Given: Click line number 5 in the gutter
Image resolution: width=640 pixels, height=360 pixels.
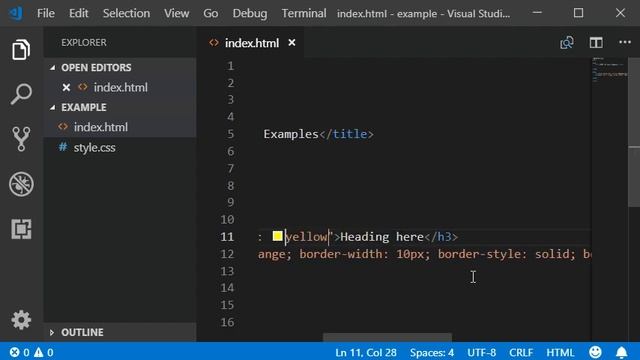Looking at the screenshot, I should [231, 134].
